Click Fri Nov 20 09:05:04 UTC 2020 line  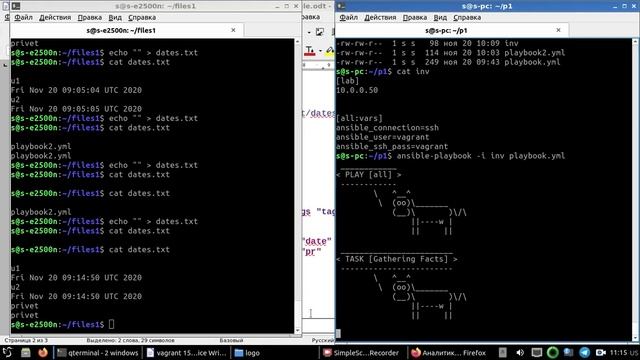76,90
